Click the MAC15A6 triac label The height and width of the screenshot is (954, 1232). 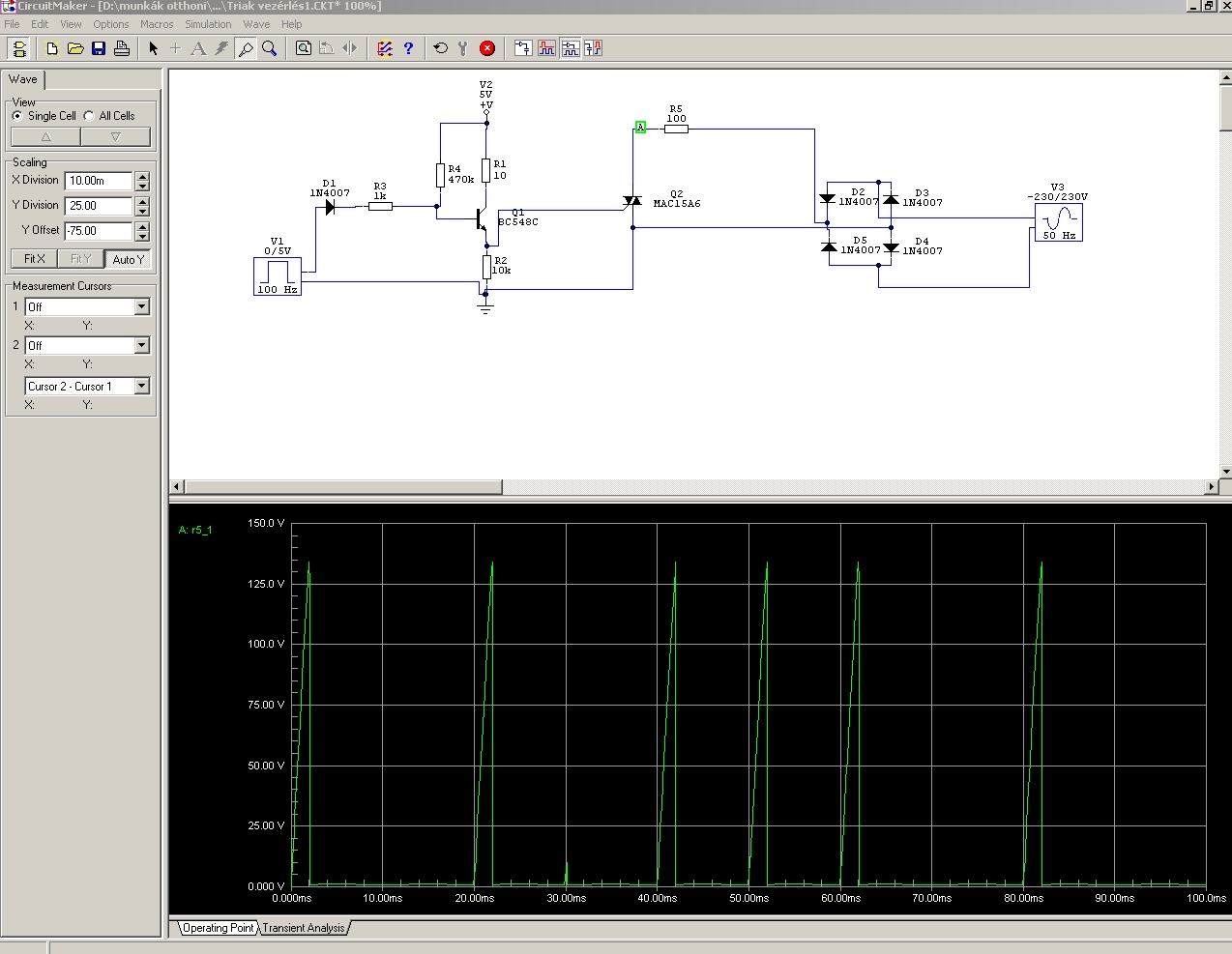(x=677, y=204)
